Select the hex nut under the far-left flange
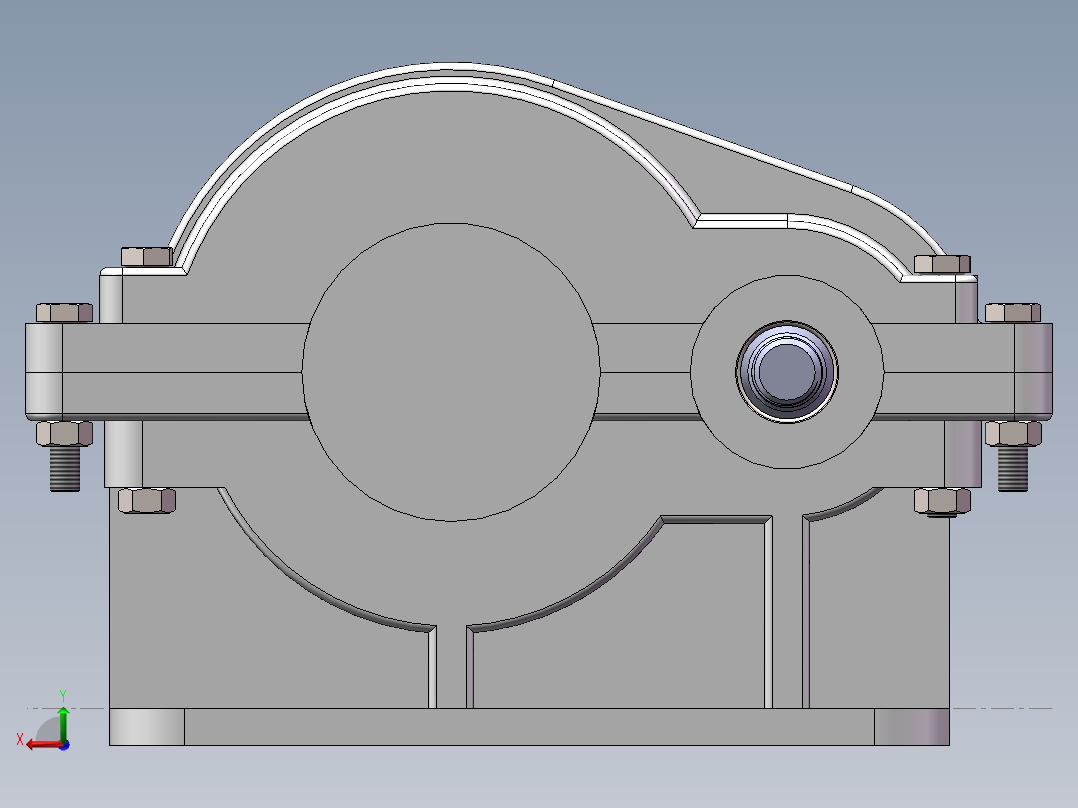Screen dimensions: 1078x808 click(64, 433)
